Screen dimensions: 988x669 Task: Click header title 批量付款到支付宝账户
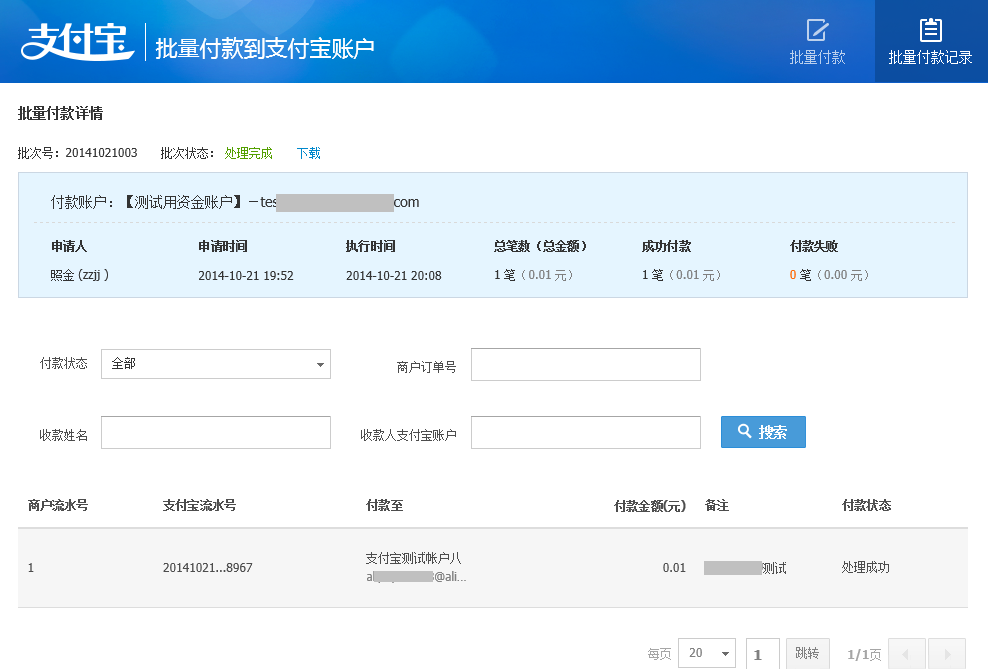tap(265, 49)
